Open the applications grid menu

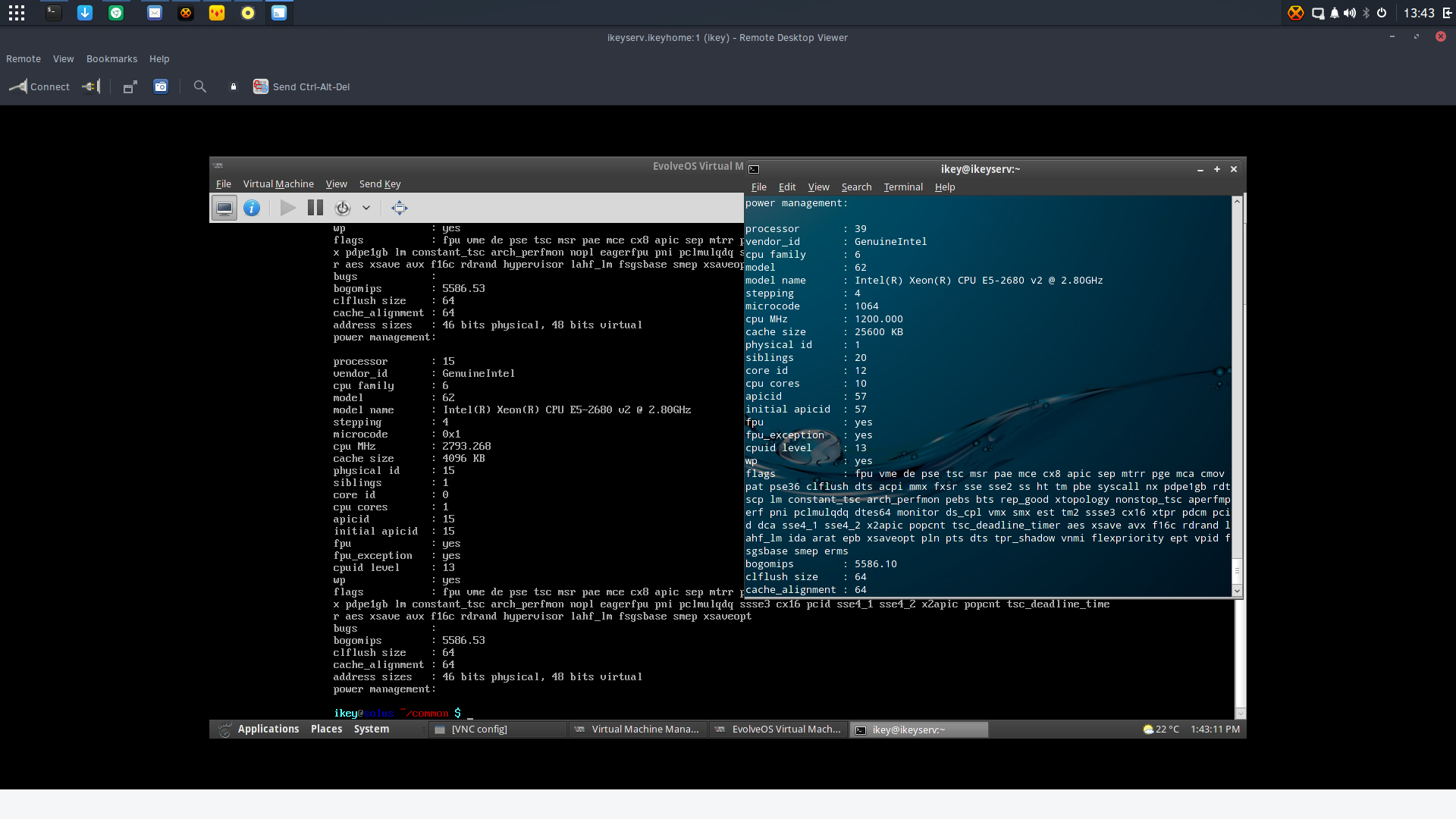(x=17, y=13)
